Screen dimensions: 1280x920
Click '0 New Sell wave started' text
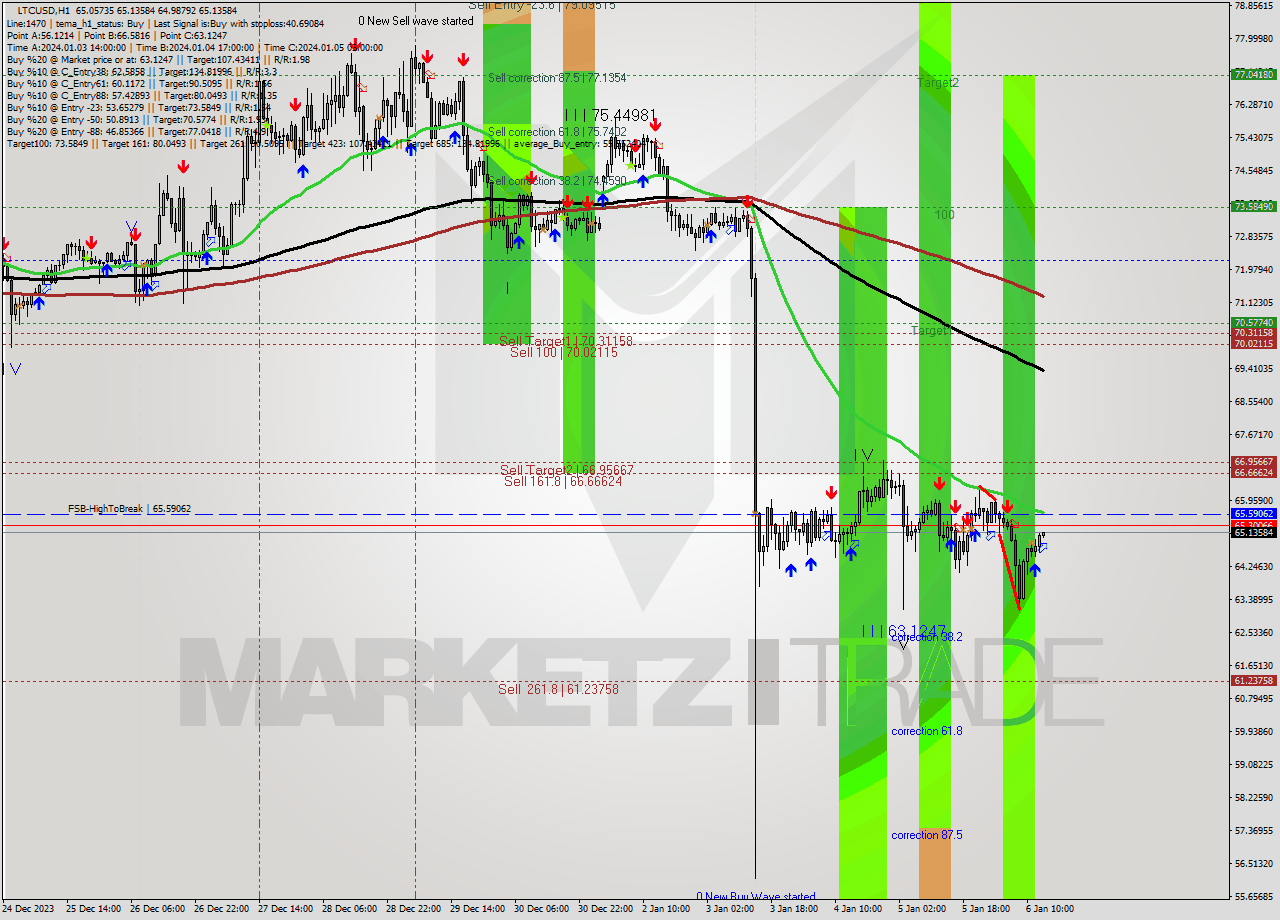[416, 21]
